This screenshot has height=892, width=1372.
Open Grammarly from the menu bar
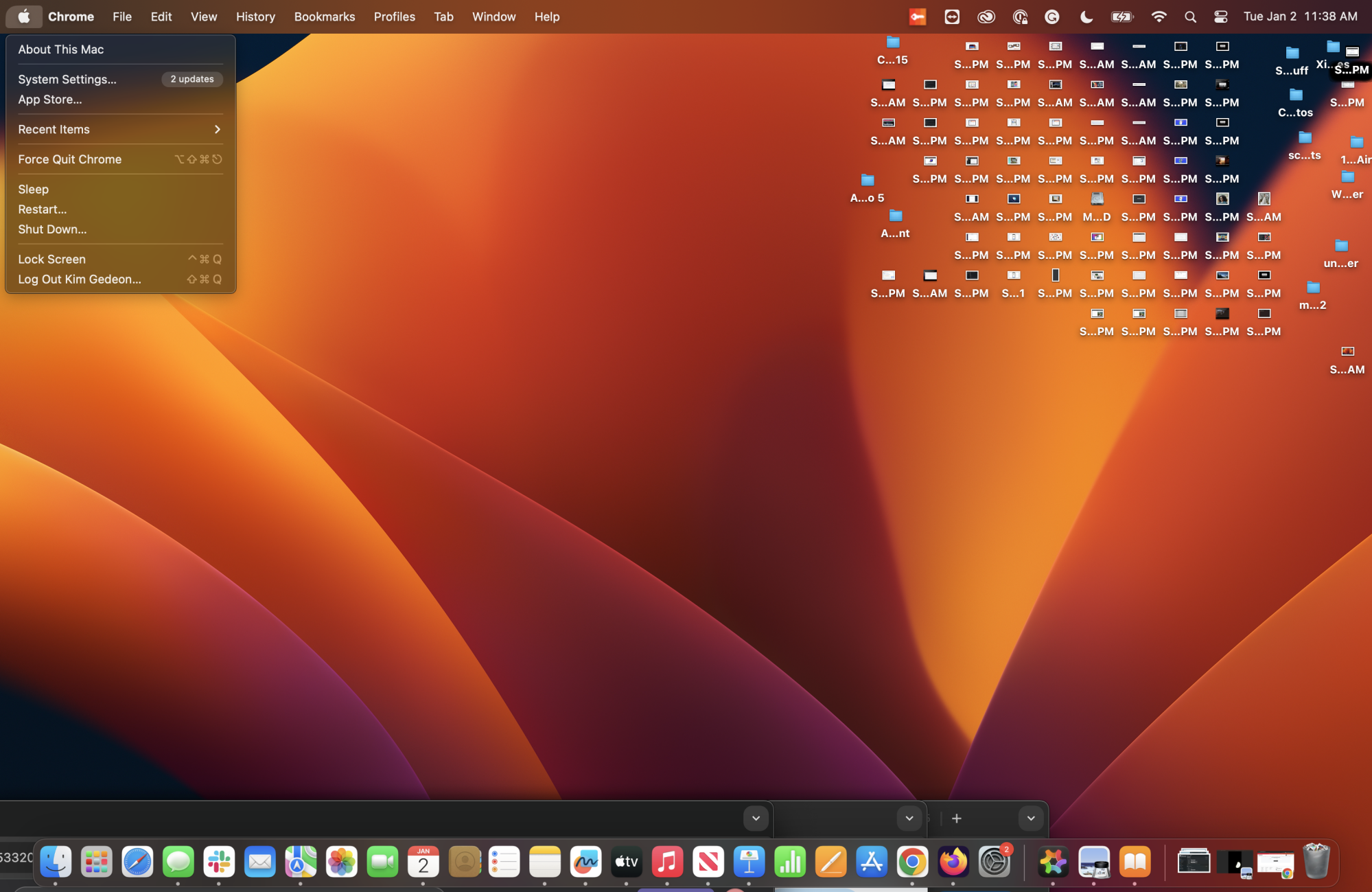[x=1052, y=16]
